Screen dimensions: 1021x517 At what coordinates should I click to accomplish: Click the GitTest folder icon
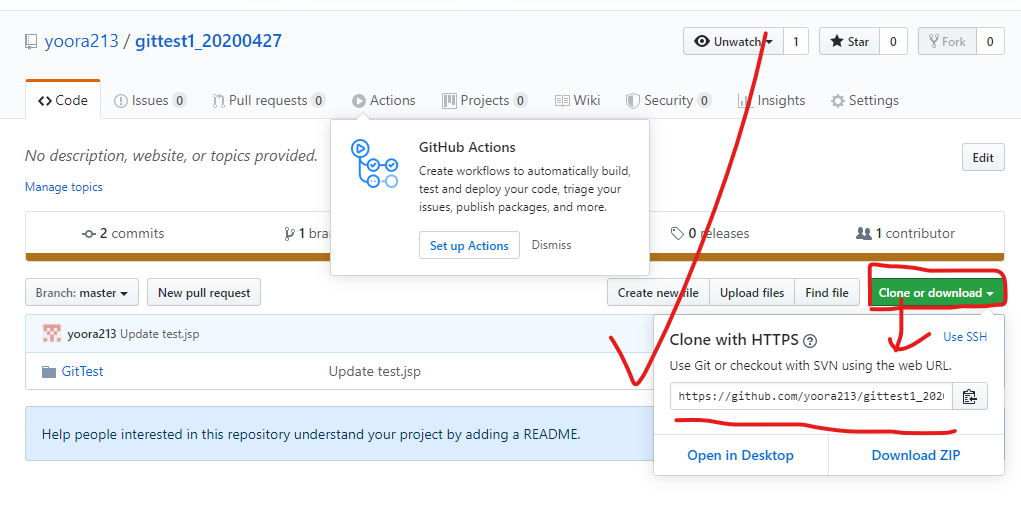coord(49,372)
